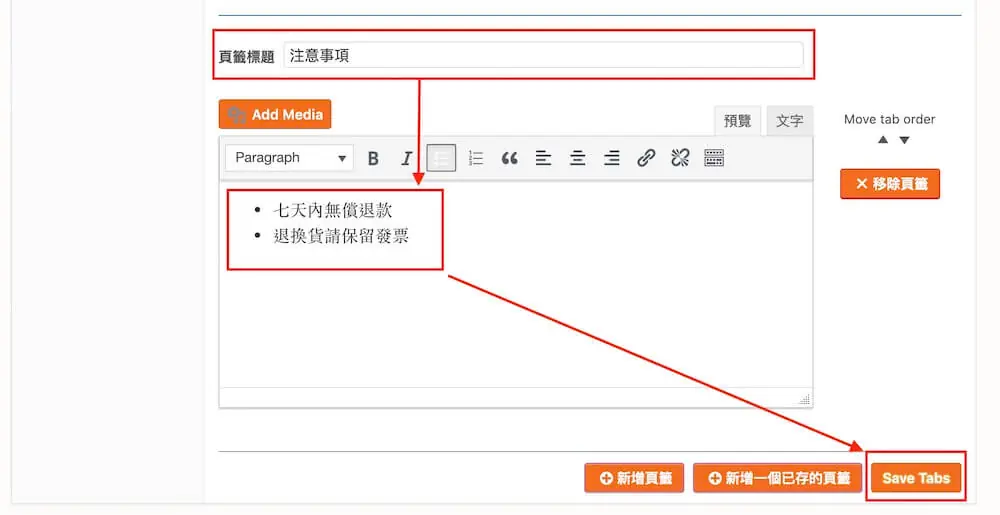Switch to the 文字 editor tab
1000x515 pixels.
(790, 121)
